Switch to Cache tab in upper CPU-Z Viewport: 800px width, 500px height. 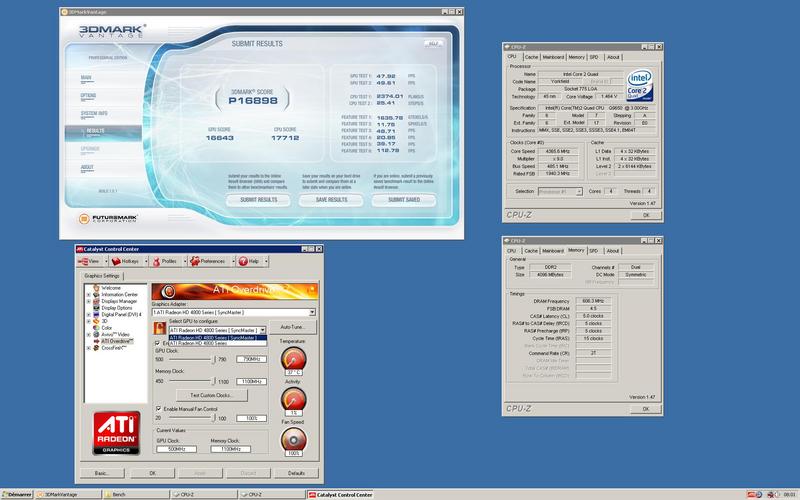tap(531, 57)
